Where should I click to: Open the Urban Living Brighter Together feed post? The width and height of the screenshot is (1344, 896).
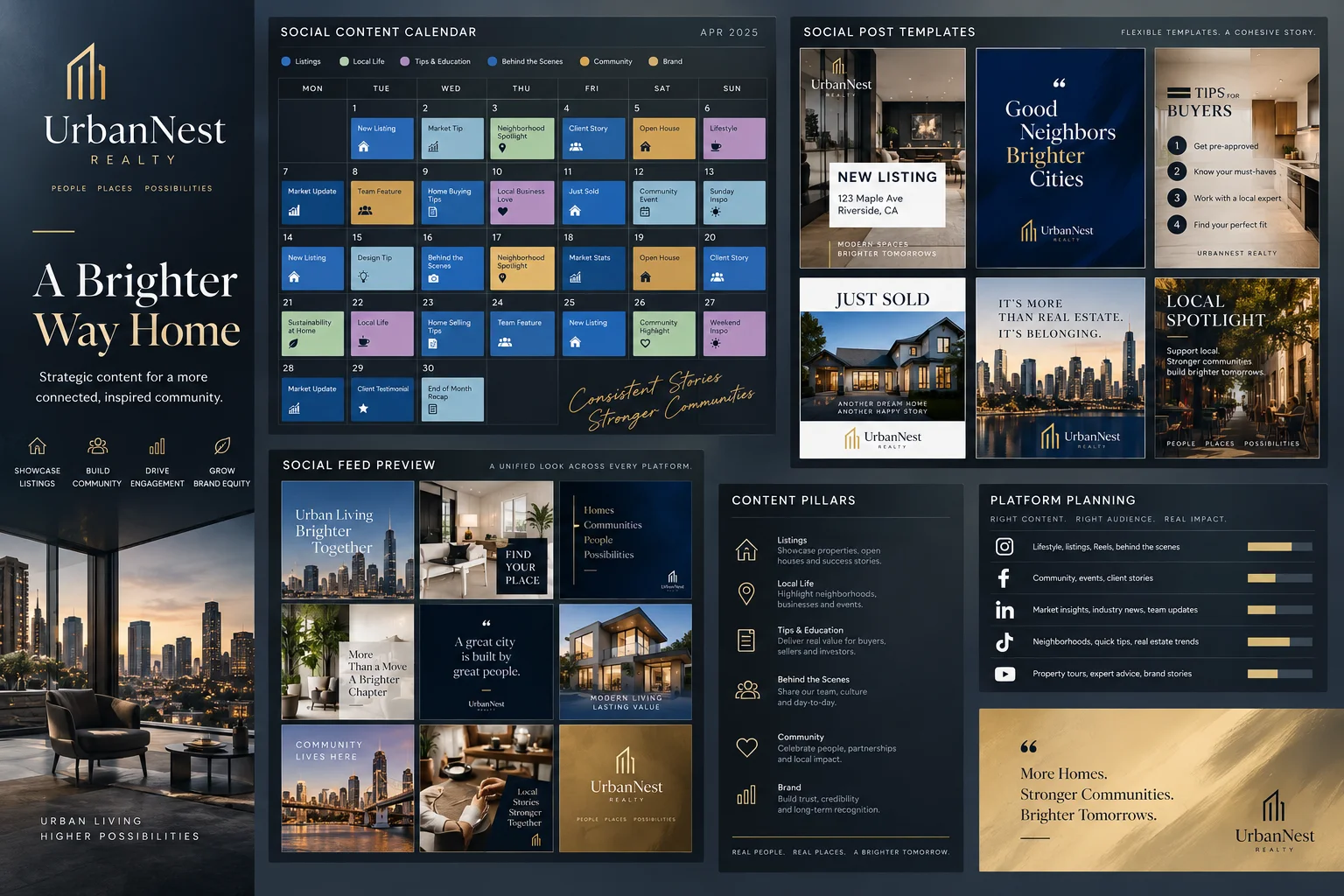pyautogui.click(x=347, y=540)
